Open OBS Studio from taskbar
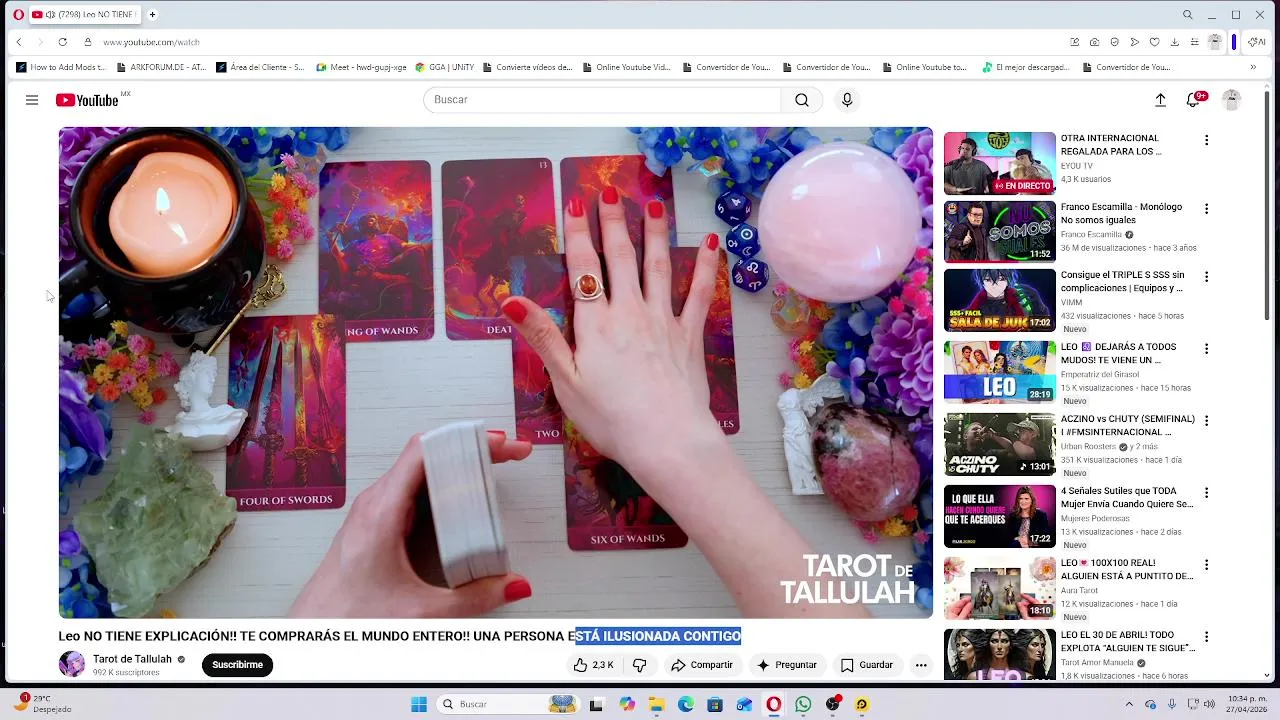 833,705
